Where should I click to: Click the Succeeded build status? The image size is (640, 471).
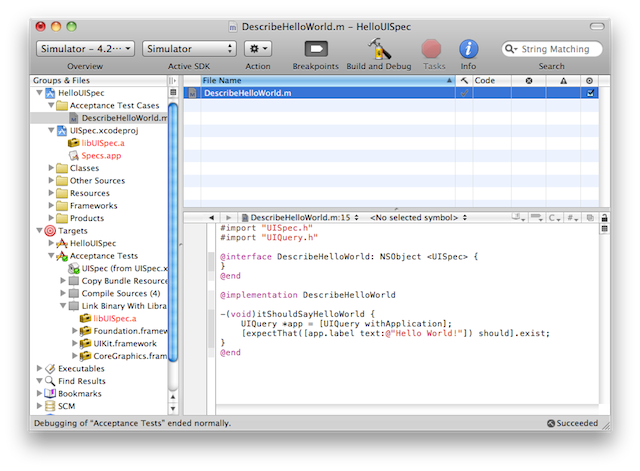point(573,423)
